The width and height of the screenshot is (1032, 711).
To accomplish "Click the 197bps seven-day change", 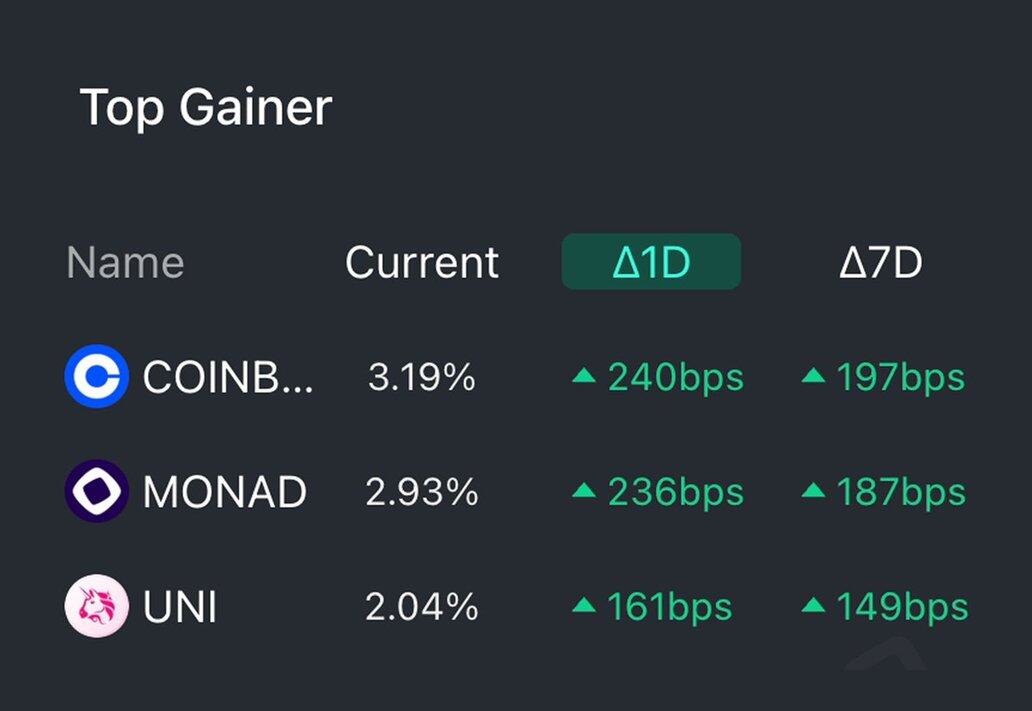I will click(x=884, y=378).
